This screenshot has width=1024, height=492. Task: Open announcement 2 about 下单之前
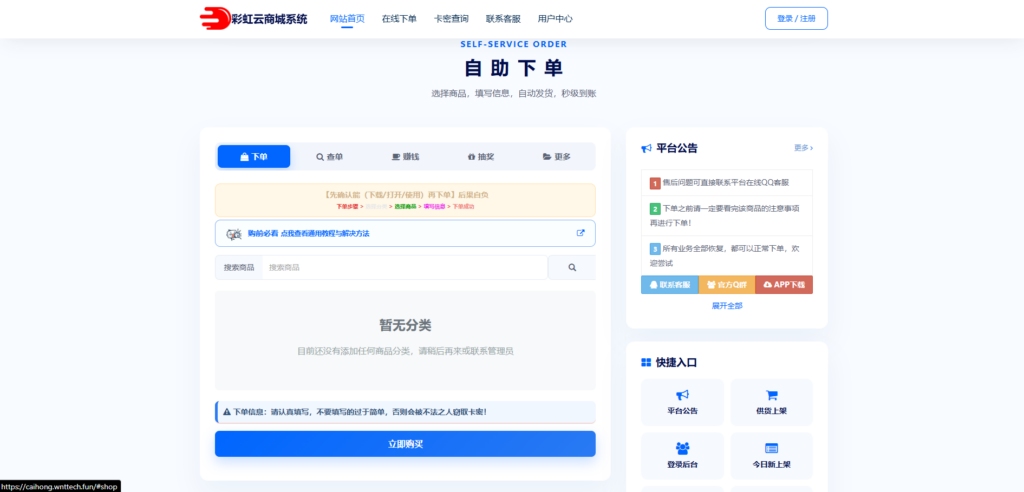[x=727, y=216]
